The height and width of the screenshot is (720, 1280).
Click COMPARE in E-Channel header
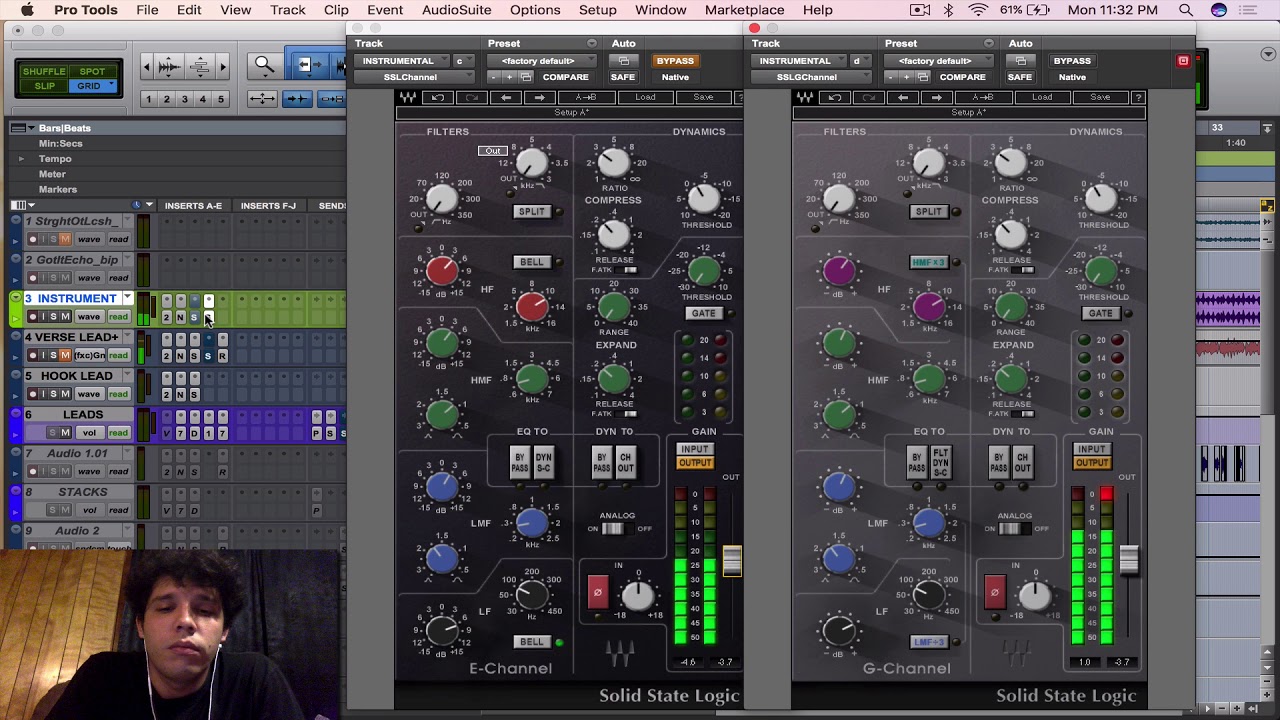(x=565, y=77)
